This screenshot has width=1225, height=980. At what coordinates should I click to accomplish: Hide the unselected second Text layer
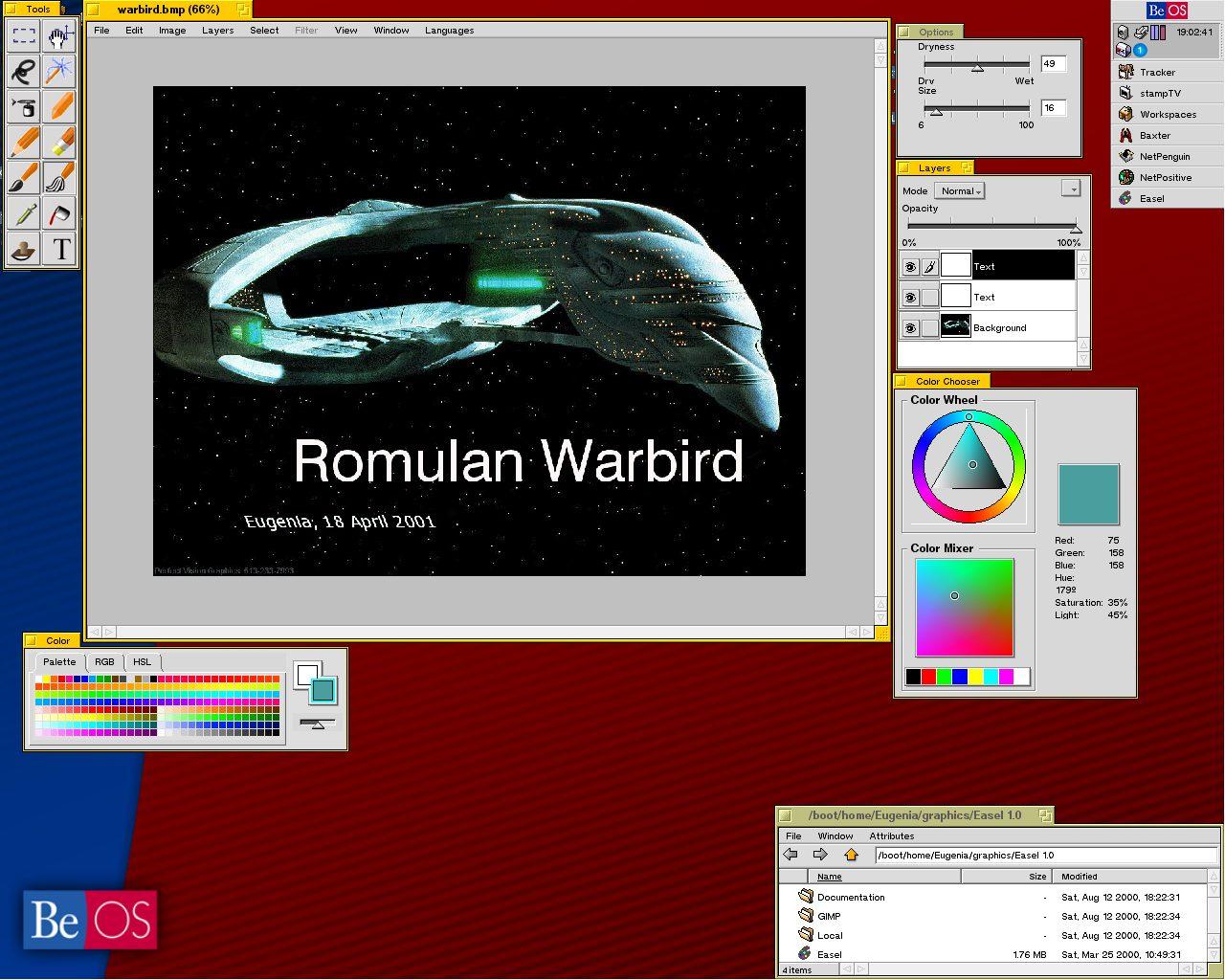(910, 298)
